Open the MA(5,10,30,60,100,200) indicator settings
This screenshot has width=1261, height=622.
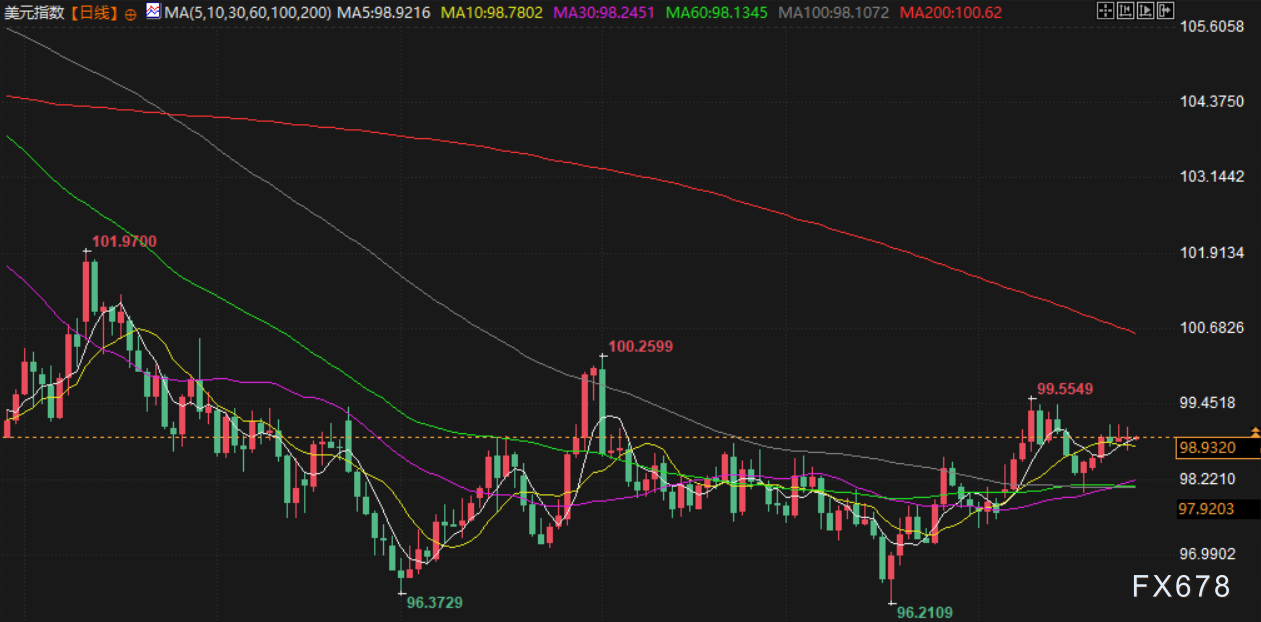[247, 13]
